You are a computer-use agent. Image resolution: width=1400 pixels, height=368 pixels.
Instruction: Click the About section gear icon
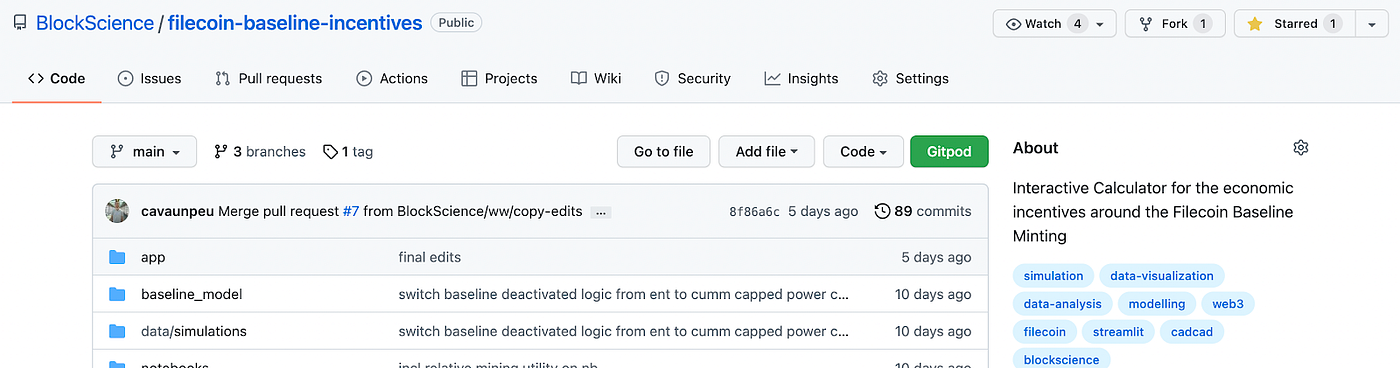click(x=1301, y=148)
